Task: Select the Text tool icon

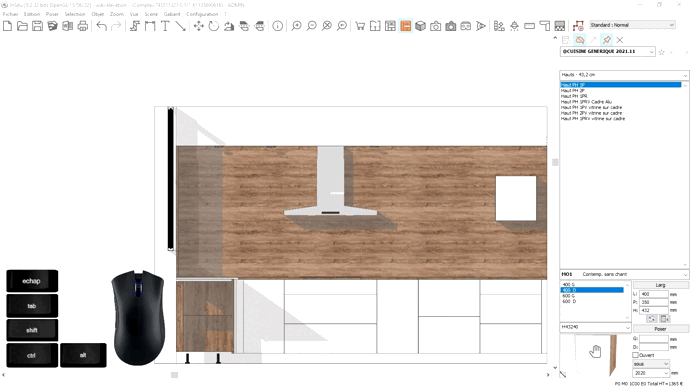Action: point(165,26)
